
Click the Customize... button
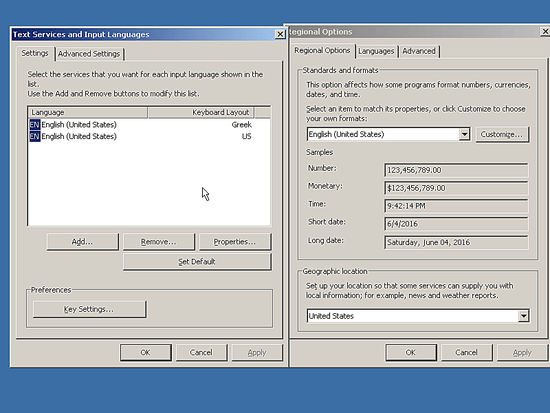tap(502, 134)
